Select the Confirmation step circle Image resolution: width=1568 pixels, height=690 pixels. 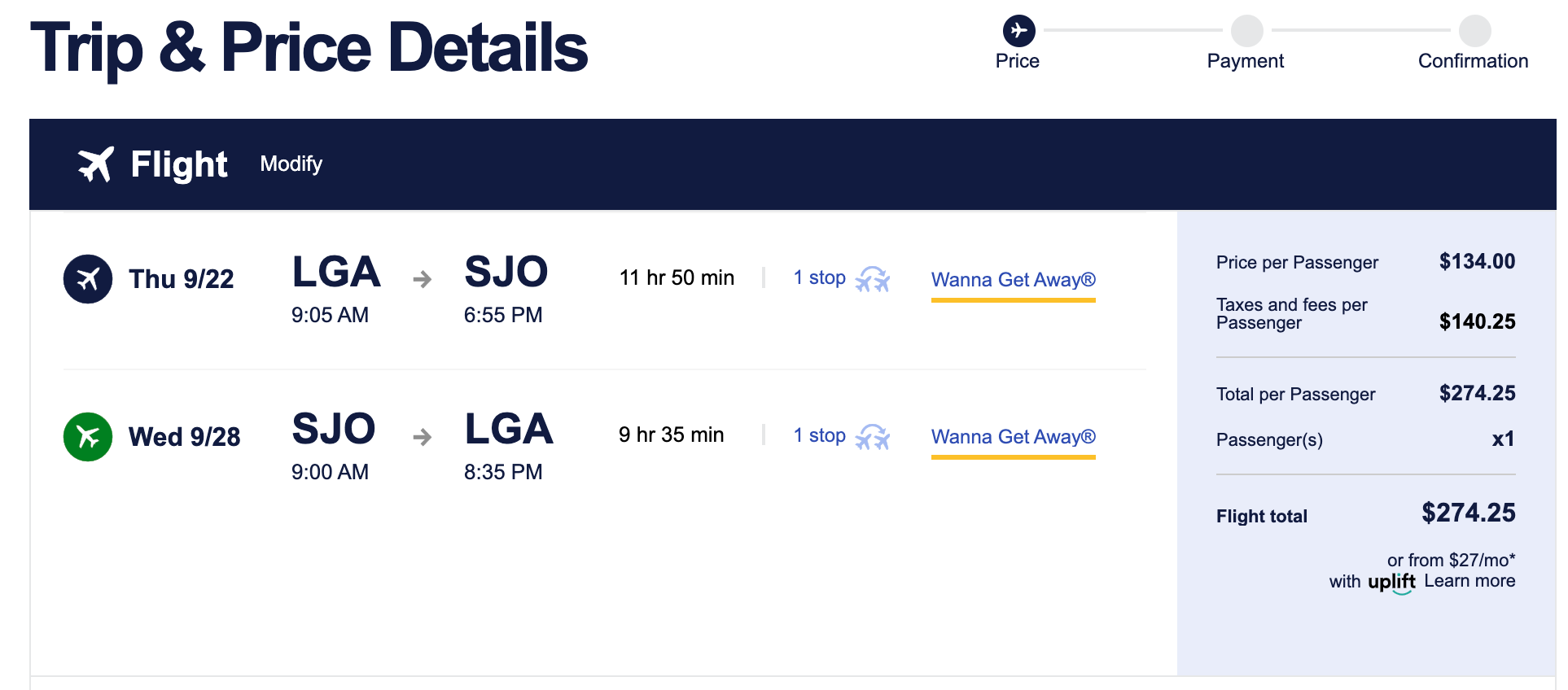1474,31
